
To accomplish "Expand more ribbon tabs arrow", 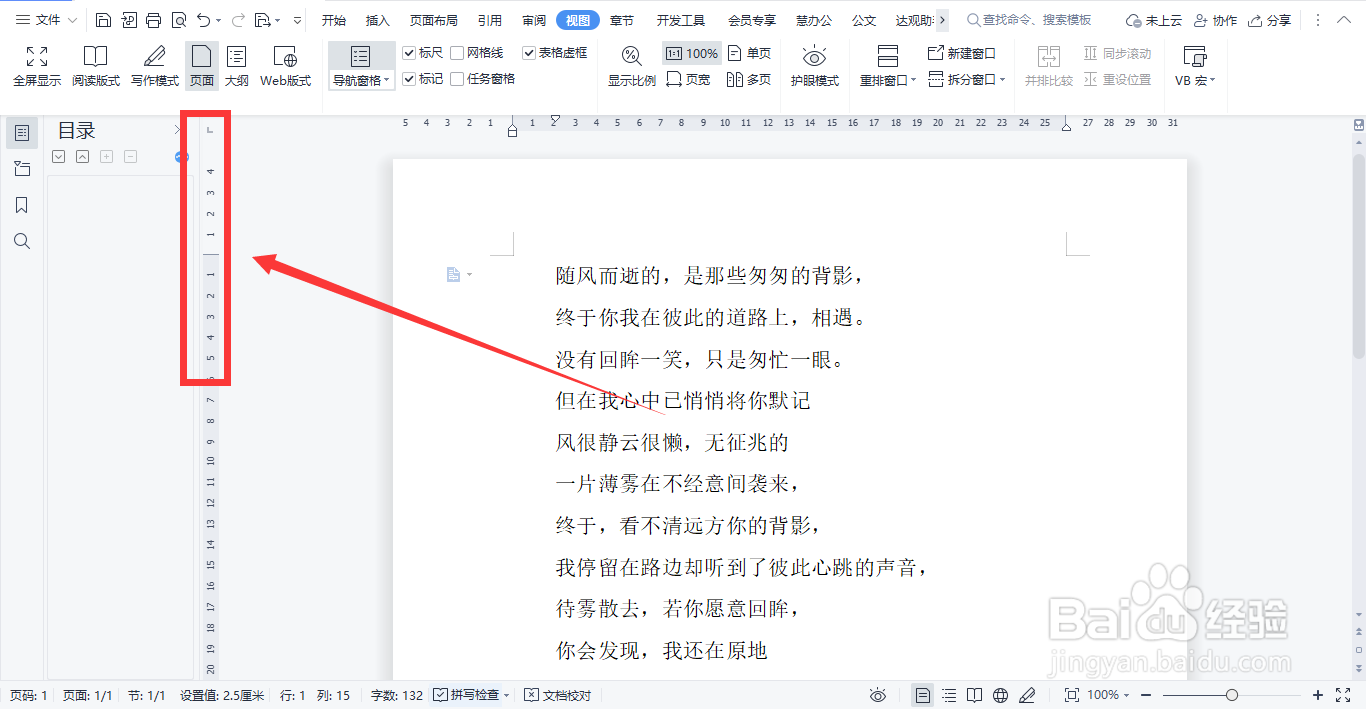I will [942, 20].
